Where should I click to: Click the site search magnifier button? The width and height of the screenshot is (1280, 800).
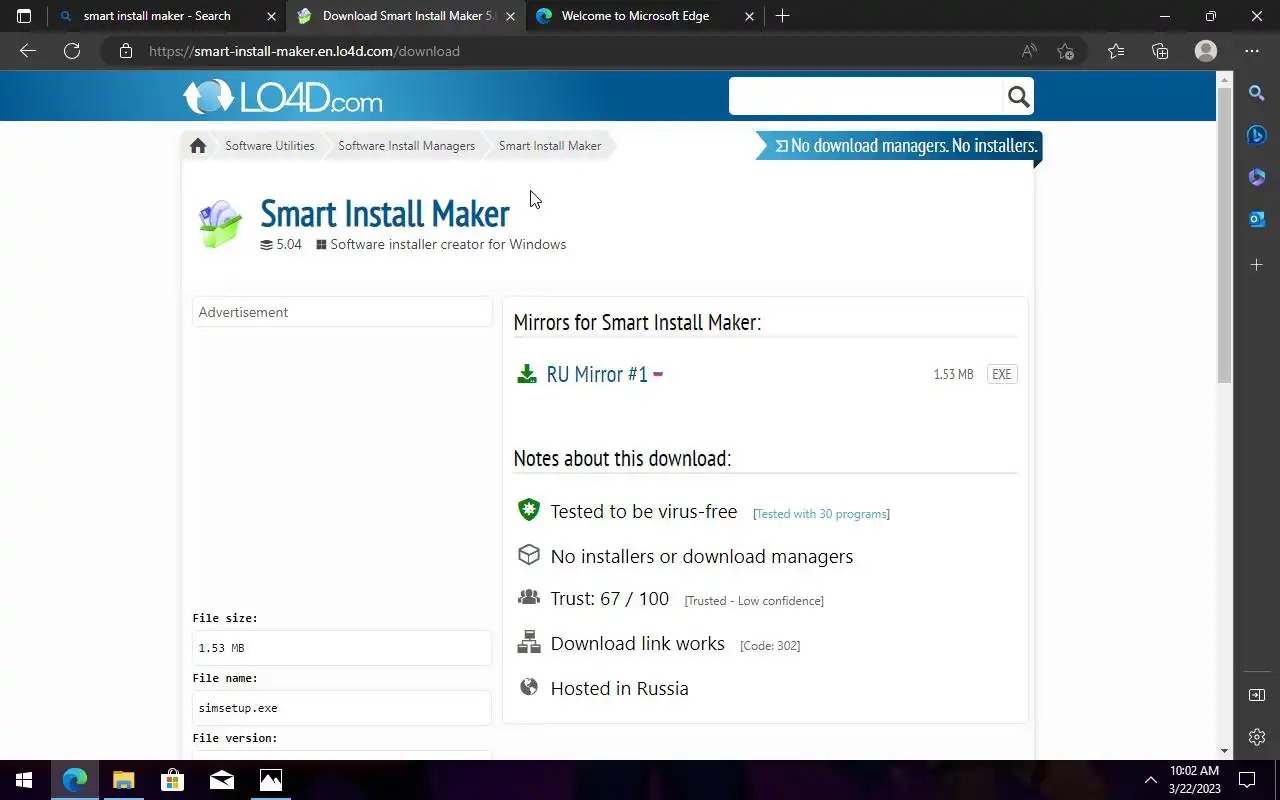coord(1018,96)
